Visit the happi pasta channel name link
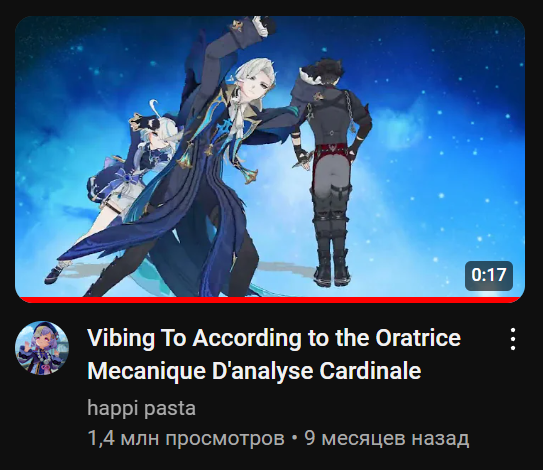 click(141, 408)
